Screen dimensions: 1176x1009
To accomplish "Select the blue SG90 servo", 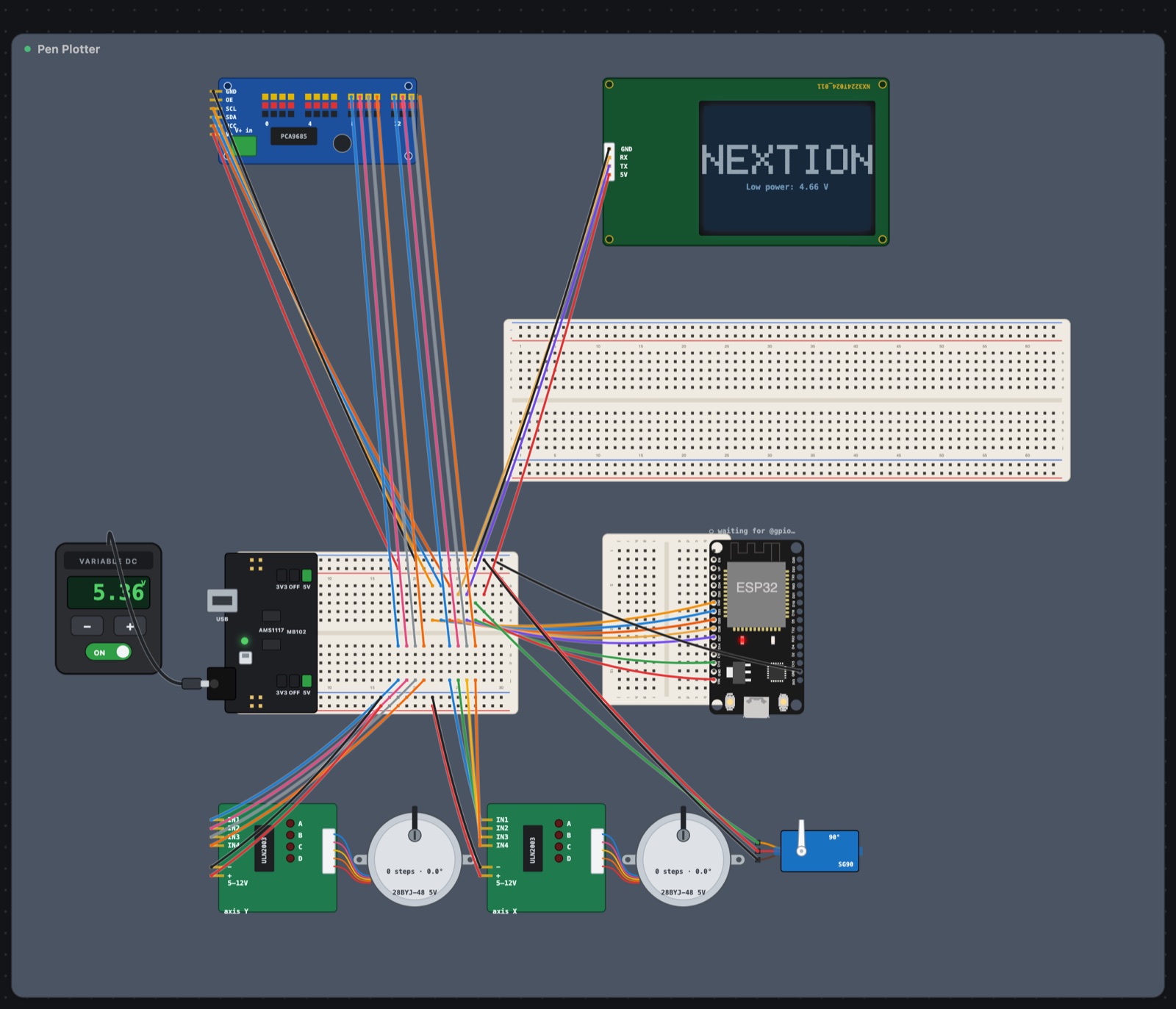I will [x=820, y=851].
